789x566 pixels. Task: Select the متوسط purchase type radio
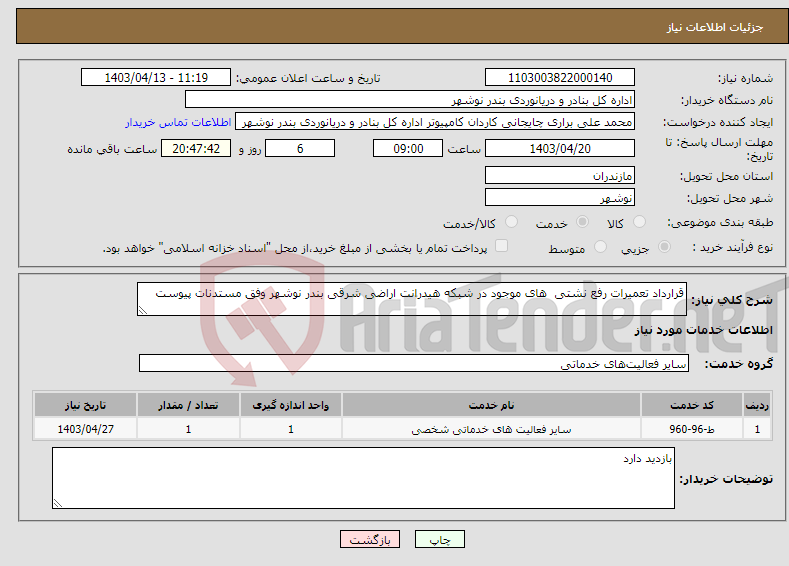600,247
